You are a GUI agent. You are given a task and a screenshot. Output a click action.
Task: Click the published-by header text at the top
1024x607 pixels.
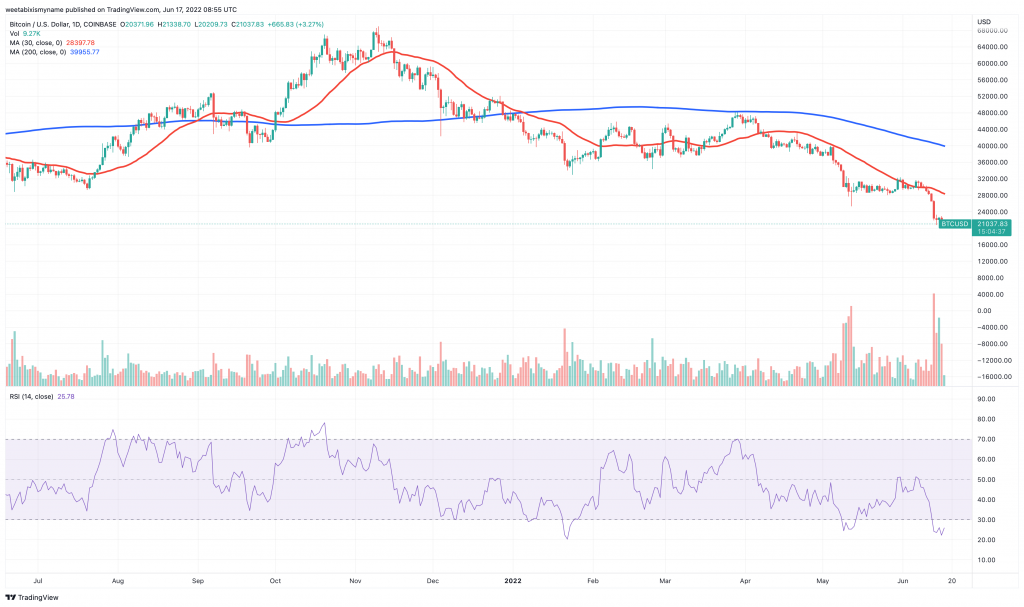coord(121,10)
